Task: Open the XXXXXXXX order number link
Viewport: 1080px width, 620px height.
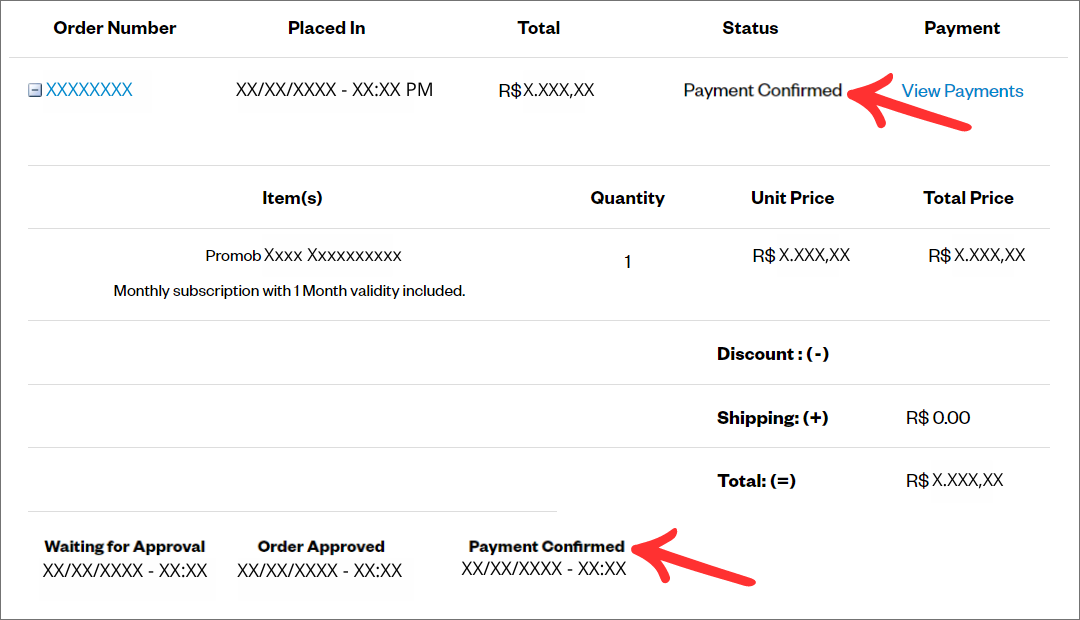Action: click(x=89, y=90)
